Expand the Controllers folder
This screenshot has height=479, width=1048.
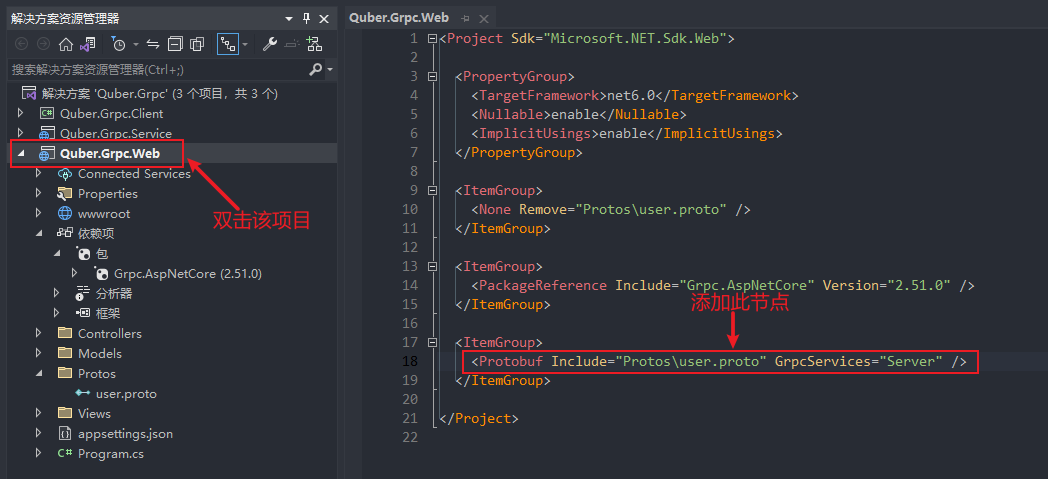tap(38, 333)
